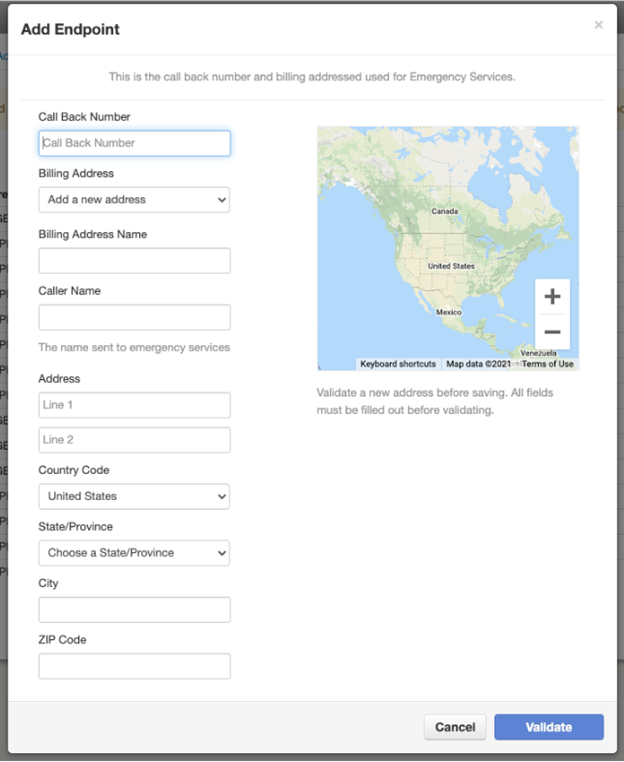This screenshot has height=762, width=624.
Task: Open the Billing Address dropdown
Action: (x=134, y=200)
